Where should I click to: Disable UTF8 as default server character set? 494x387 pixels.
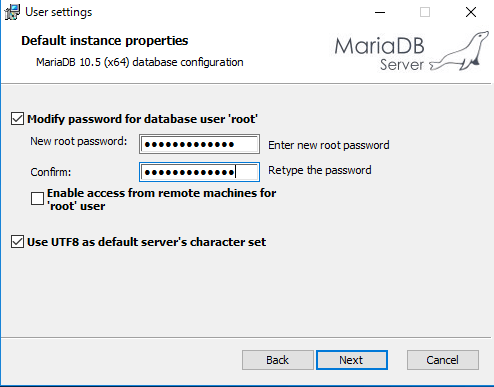pyautogui.click(x=17, y=242)
